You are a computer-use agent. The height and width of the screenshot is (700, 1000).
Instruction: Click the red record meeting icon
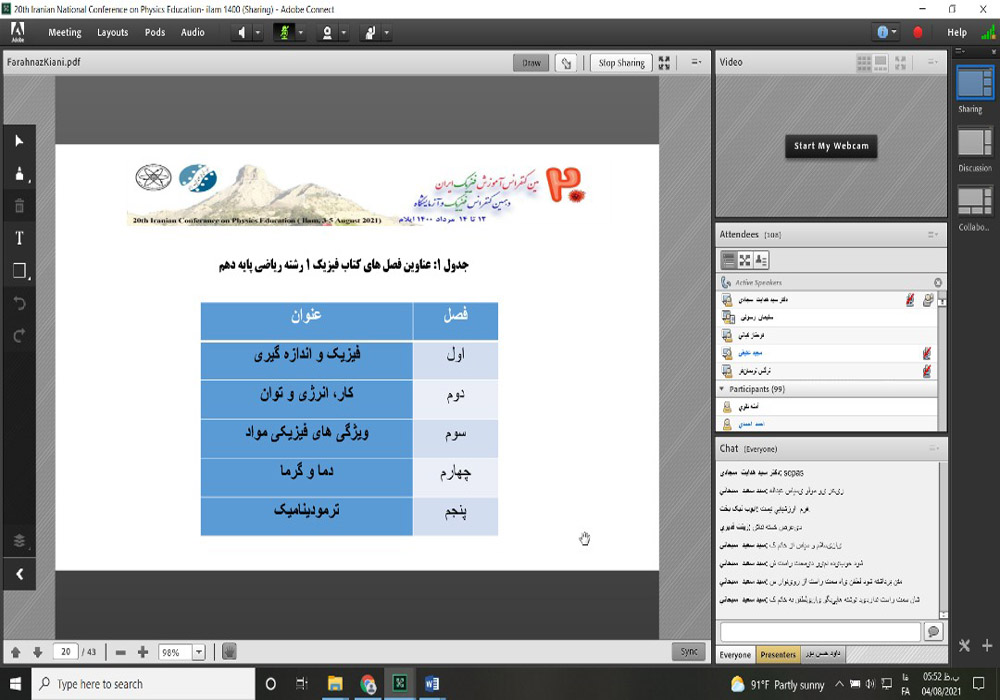point(918,32)
